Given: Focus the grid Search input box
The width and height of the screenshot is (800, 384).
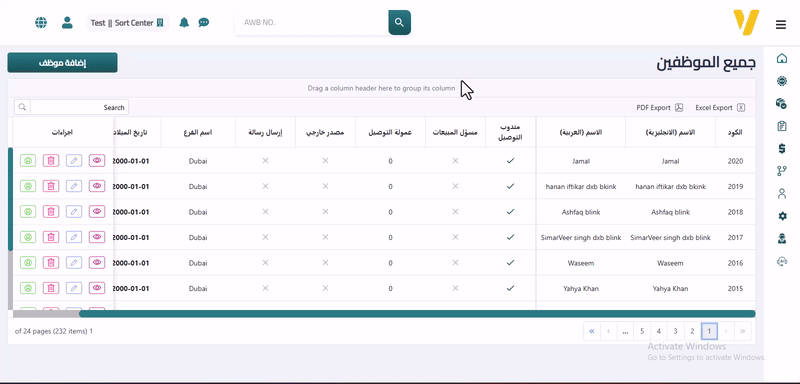Looking at the screenshot, I should (x=80, y=107).
